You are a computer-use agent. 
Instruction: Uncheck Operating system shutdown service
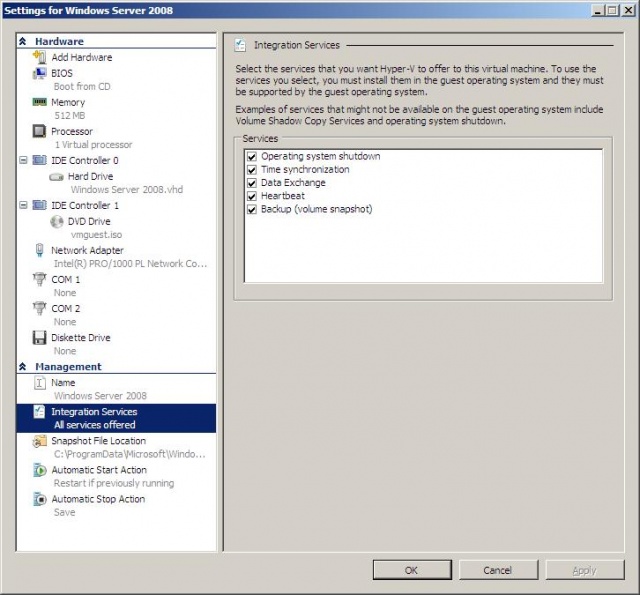point(251,157)
